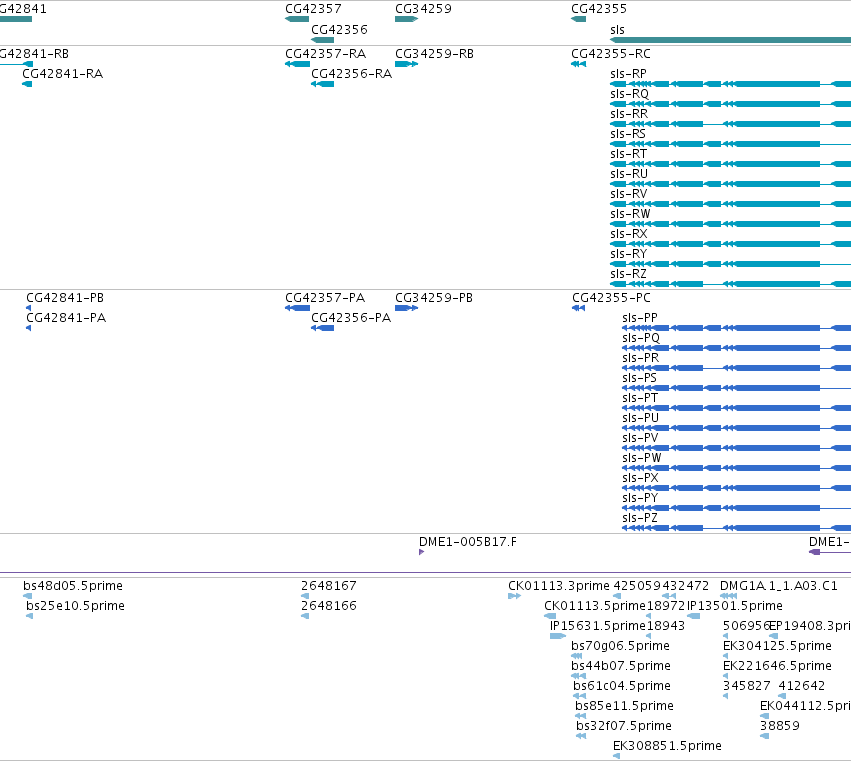Click EST CK01113.5prime label
This screenshot has height=761, width=851.
point(595,606)
